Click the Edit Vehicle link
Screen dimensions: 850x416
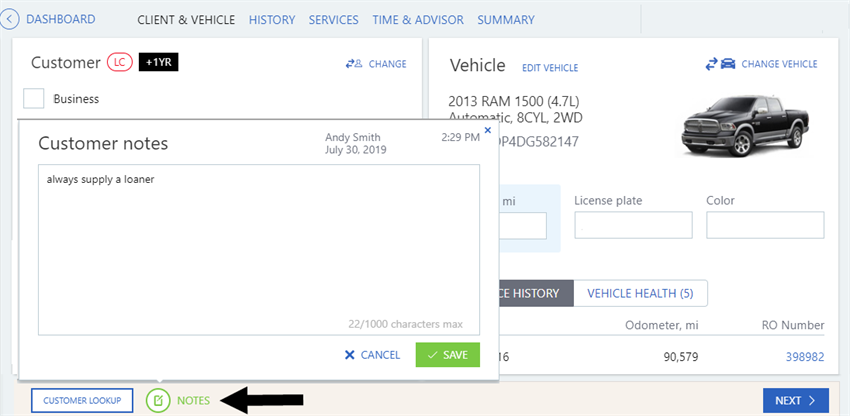(550, 68)
